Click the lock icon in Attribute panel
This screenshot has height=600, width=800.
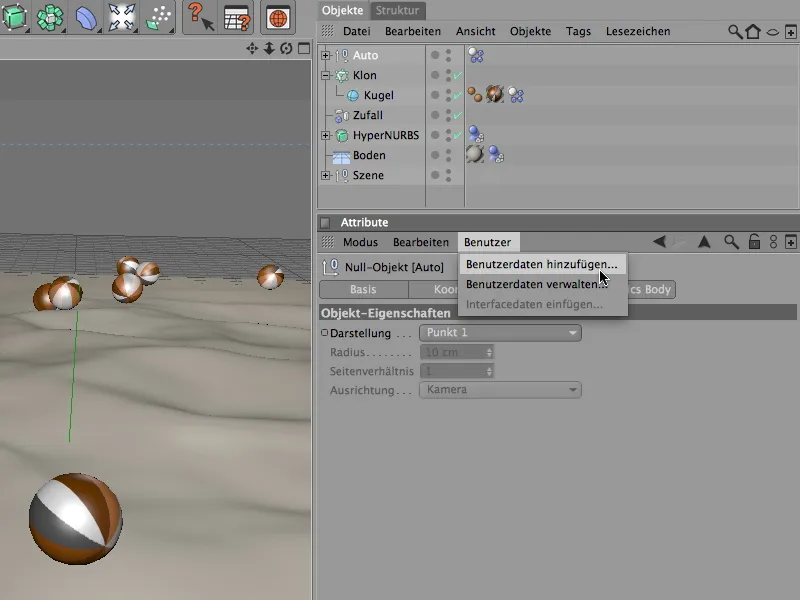point(754,242)
